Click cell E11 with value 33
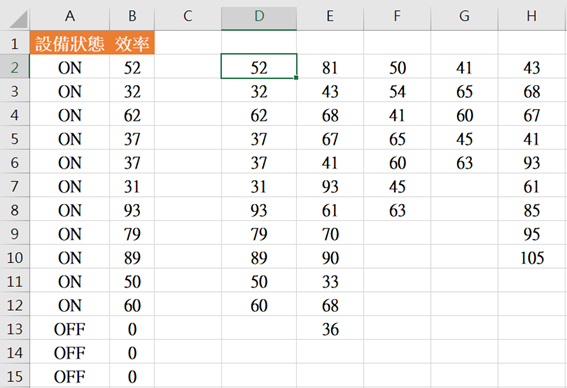567x388 pixels. coord(330,281)
